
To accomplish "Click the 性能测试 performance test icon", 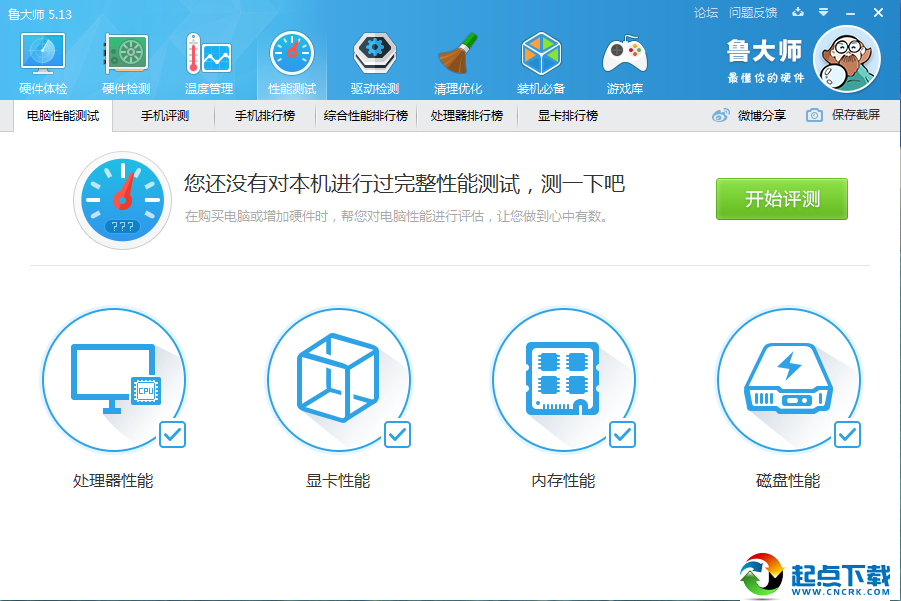I will click(292, 60).
